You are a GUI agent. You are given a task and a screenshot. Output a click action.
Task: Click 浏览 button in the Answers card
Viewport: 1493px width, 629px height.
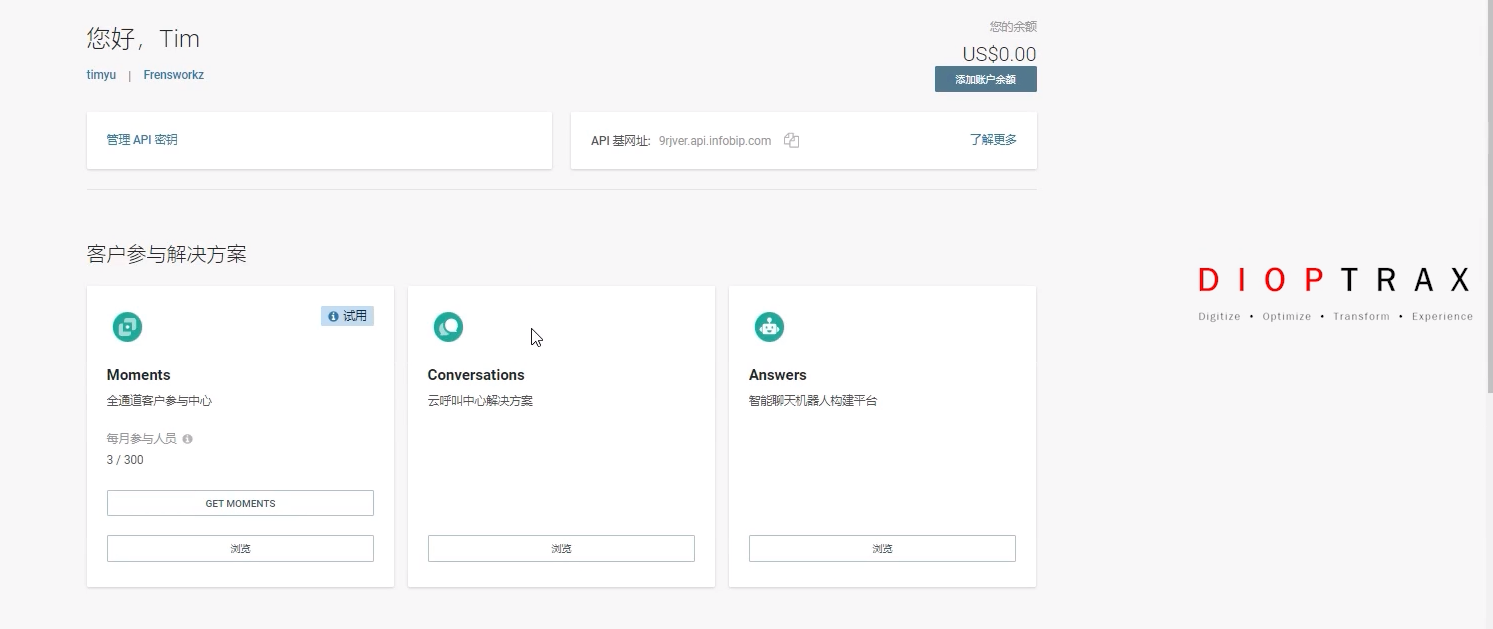click(x=882, y=548)
